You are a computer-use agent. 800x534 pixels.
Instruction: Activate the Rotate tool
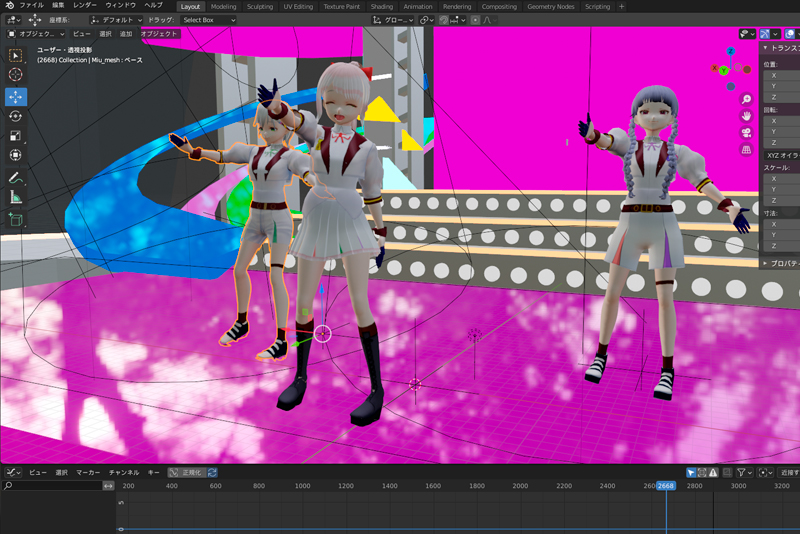(x=16, y=116)
